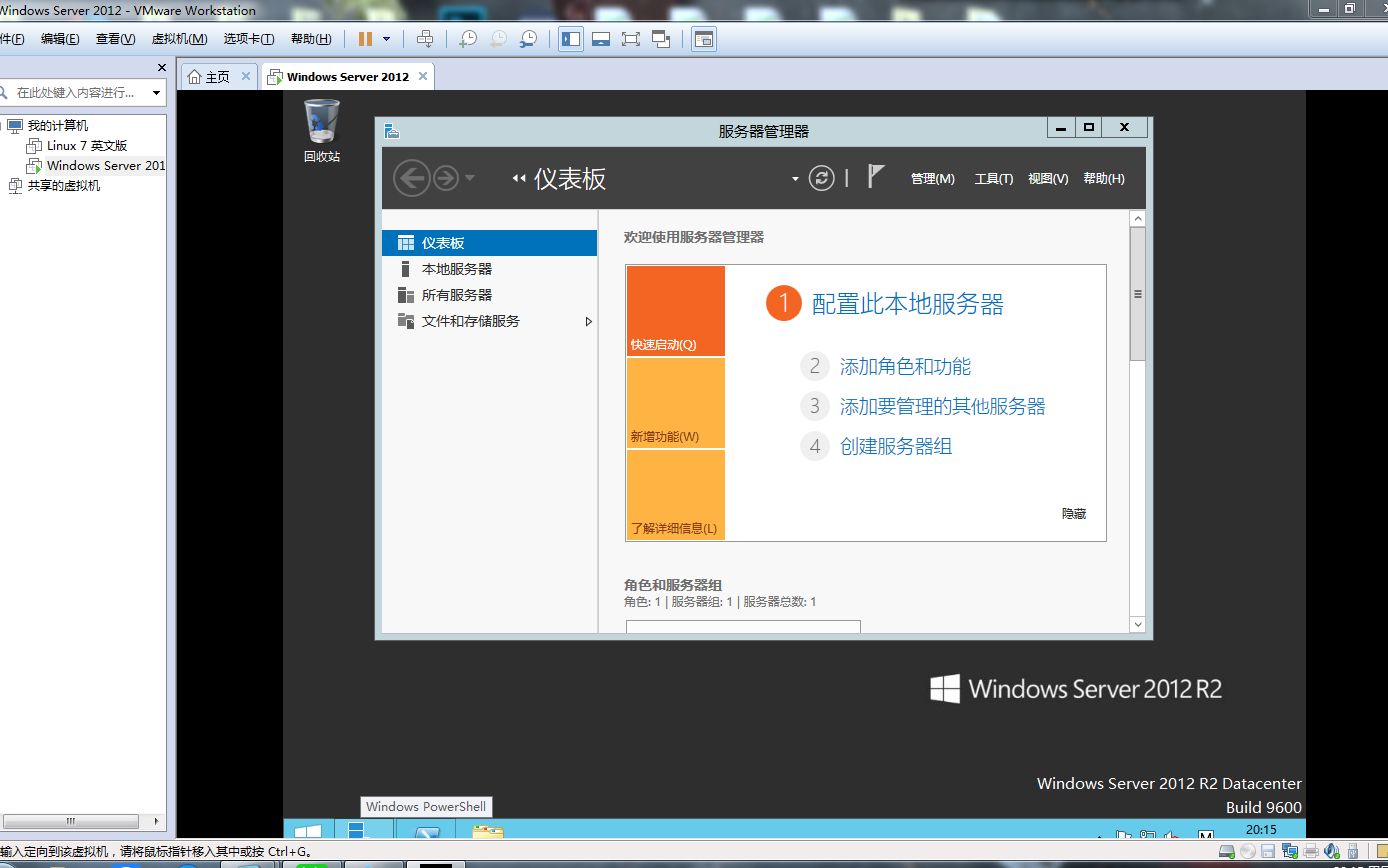Image resolution: width=1388 pixels, height=868 pixels.
Task: Click the notifications flag icon
Action: 875,177
